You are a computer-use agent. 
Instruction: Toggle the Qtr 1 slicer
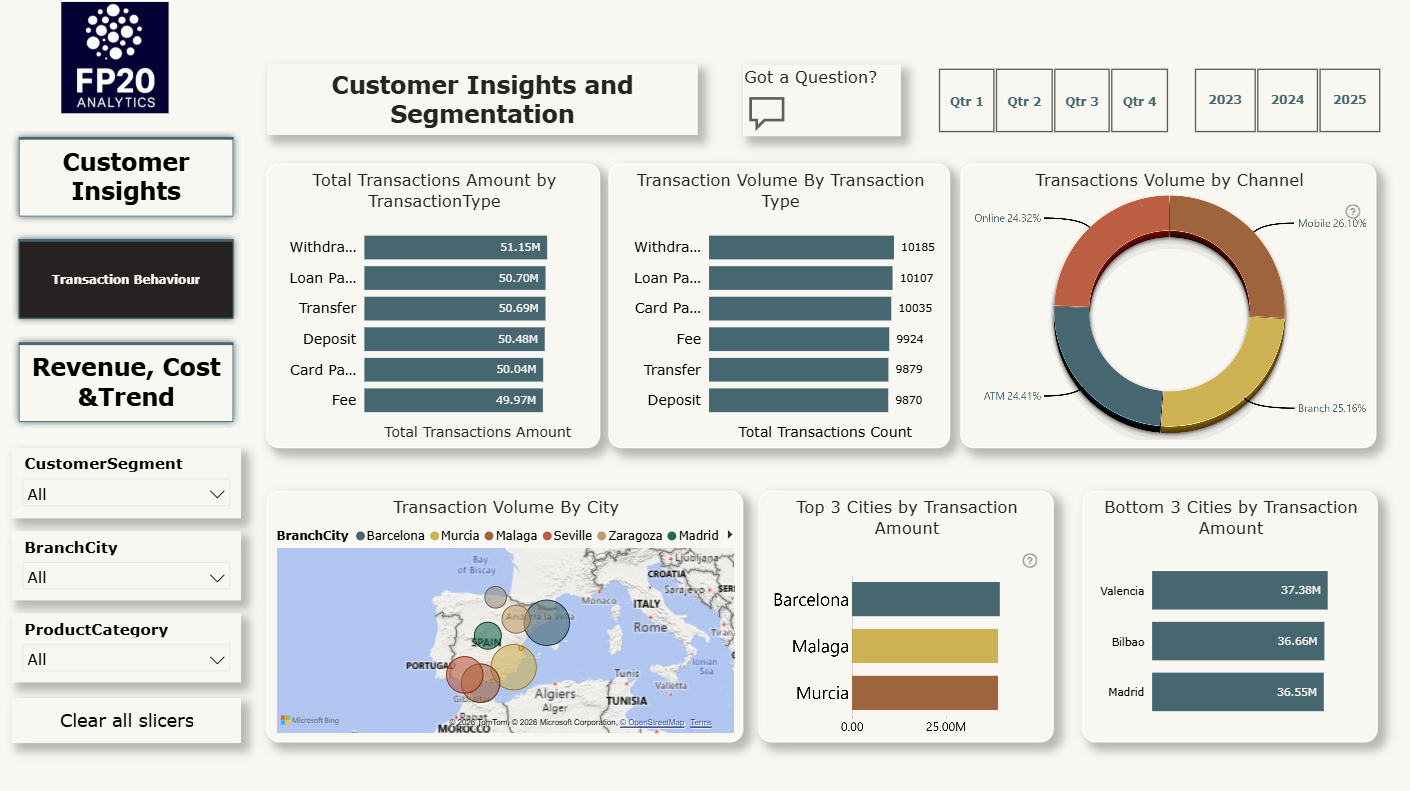(967, 101)
